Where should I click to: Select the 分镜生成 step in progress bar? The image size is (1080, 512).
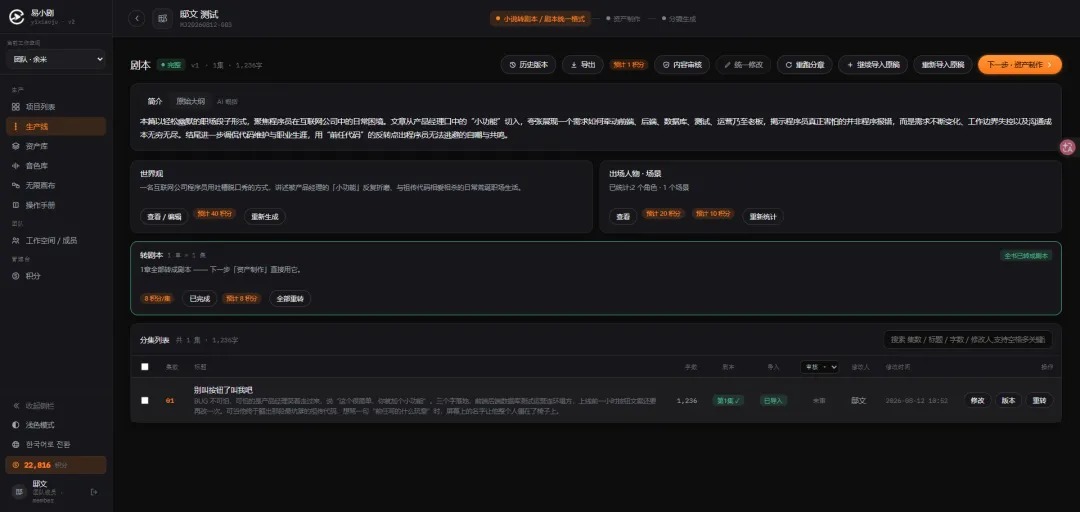tap(678, 19)
